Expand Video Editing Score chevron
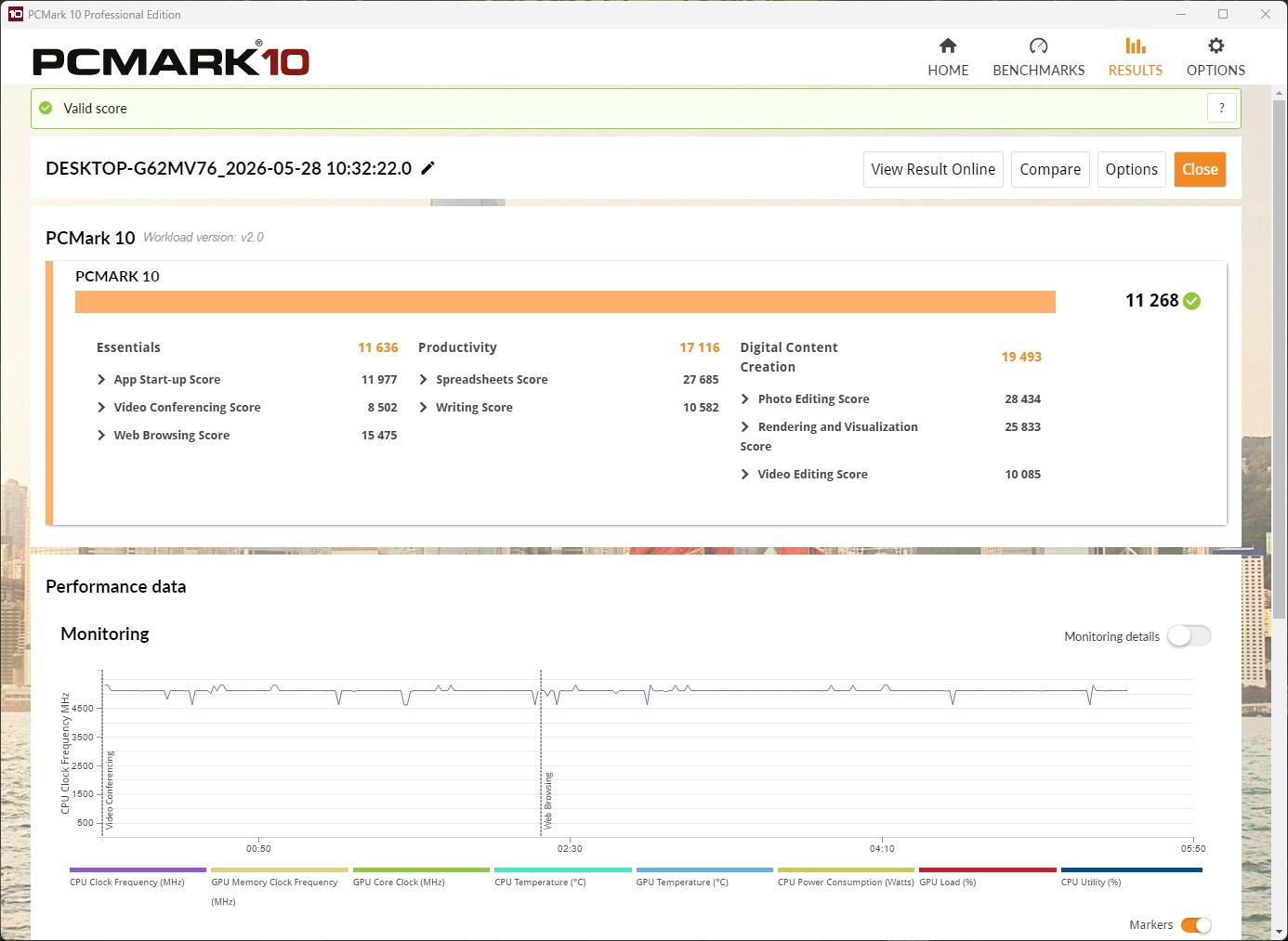Screen dimensions: 1288x941 pyautogui.click(x=745, y=474)
